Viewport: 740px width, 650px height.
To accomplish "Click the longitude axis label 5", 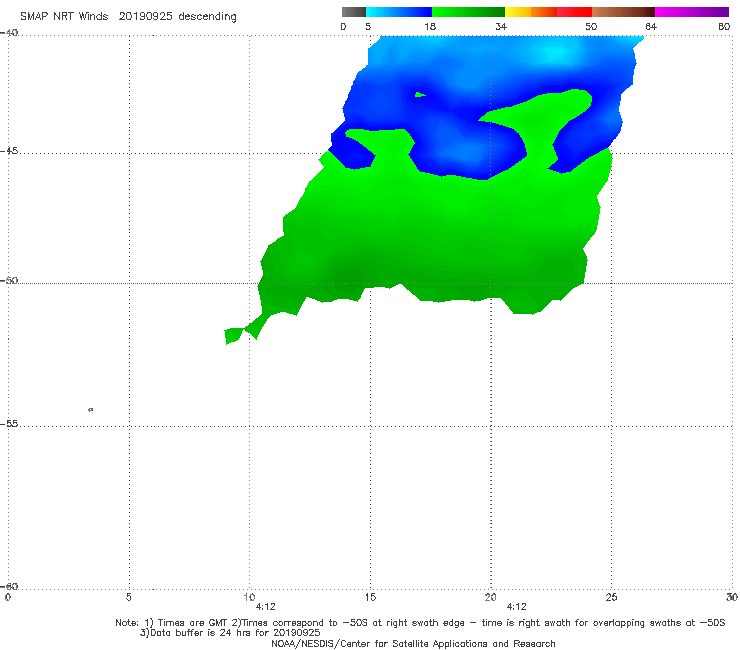I will coord(128,597).
